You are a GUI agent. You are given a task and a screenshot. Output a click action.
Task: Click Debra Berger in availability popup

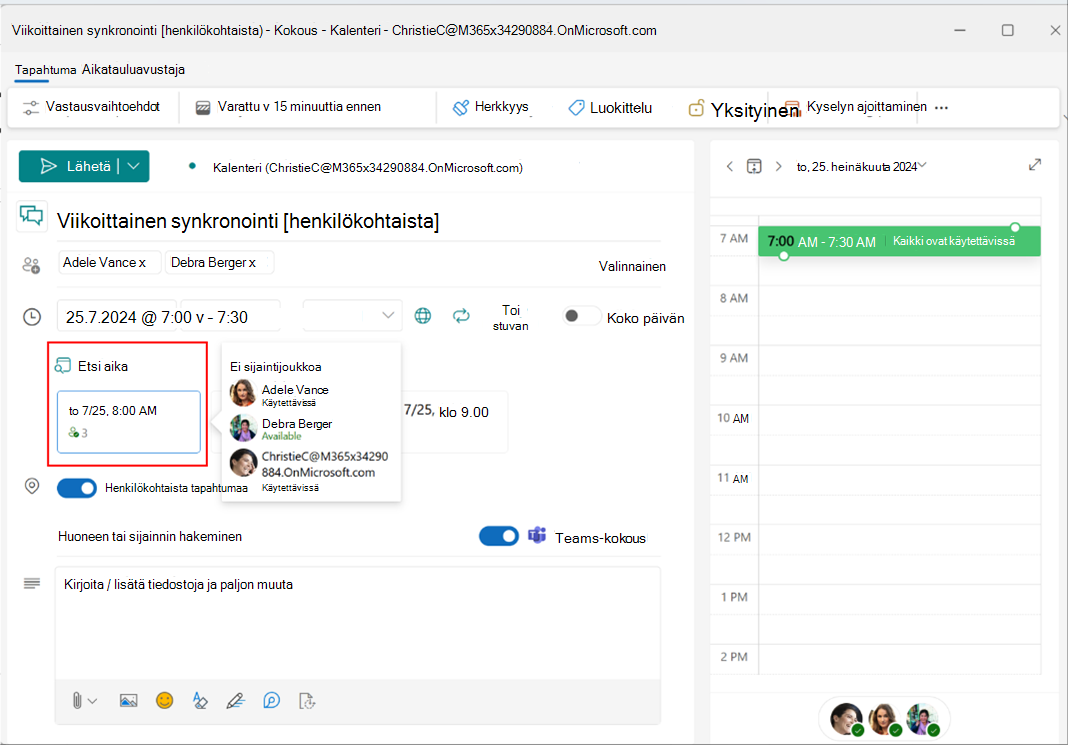click(297, 428)
